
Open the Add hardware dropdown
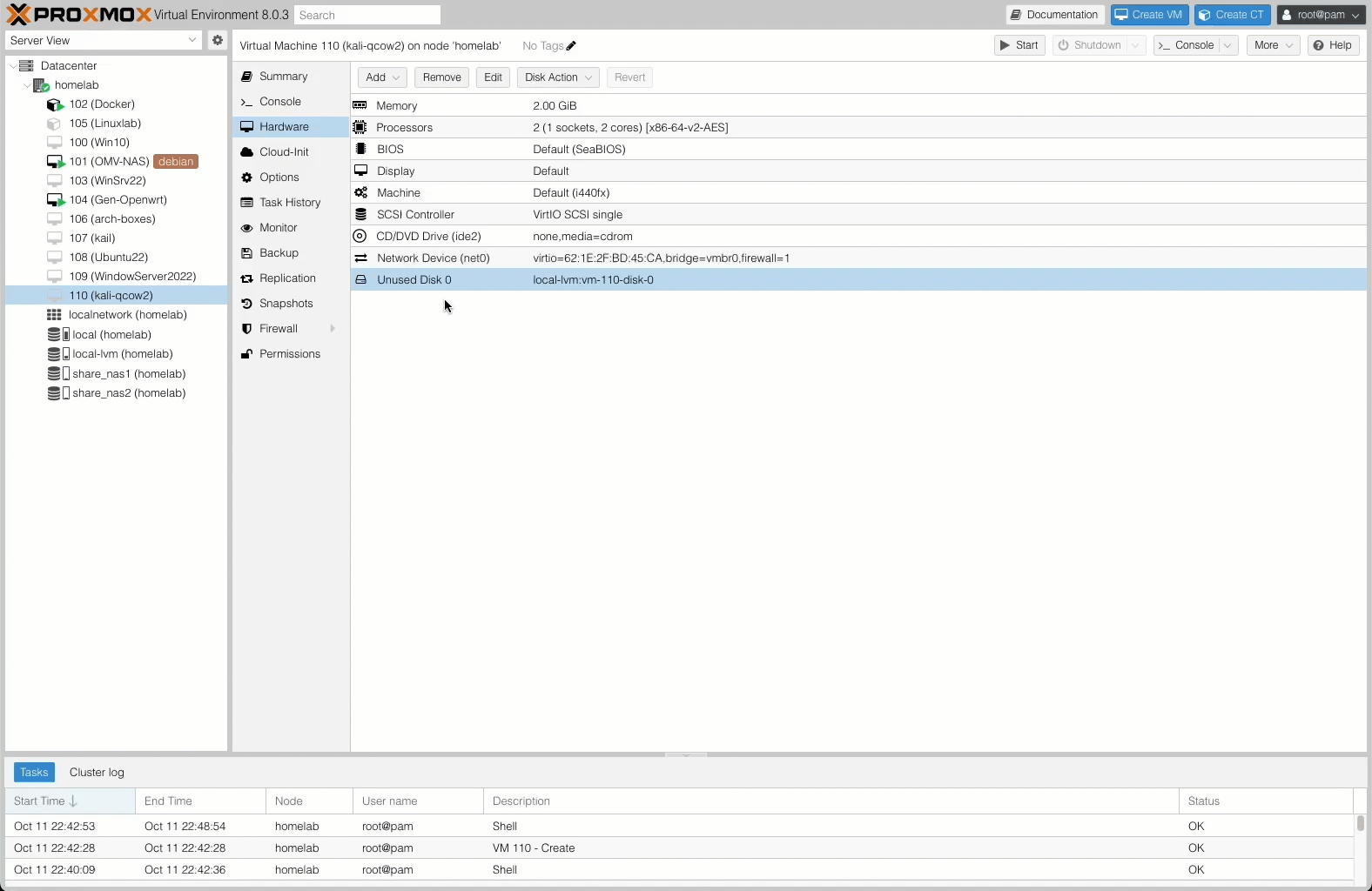382,77
